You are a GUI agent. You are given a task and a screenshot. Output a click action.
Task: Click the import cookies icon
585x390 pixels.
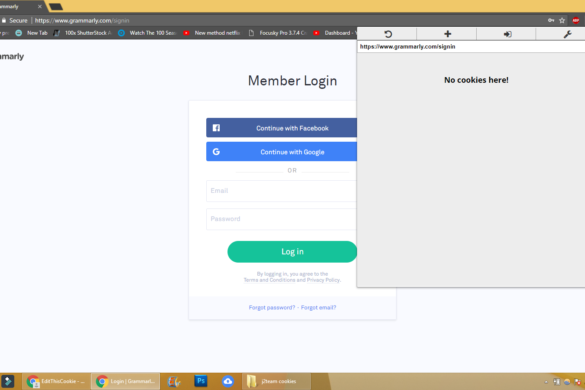click(x=507, y=34)
